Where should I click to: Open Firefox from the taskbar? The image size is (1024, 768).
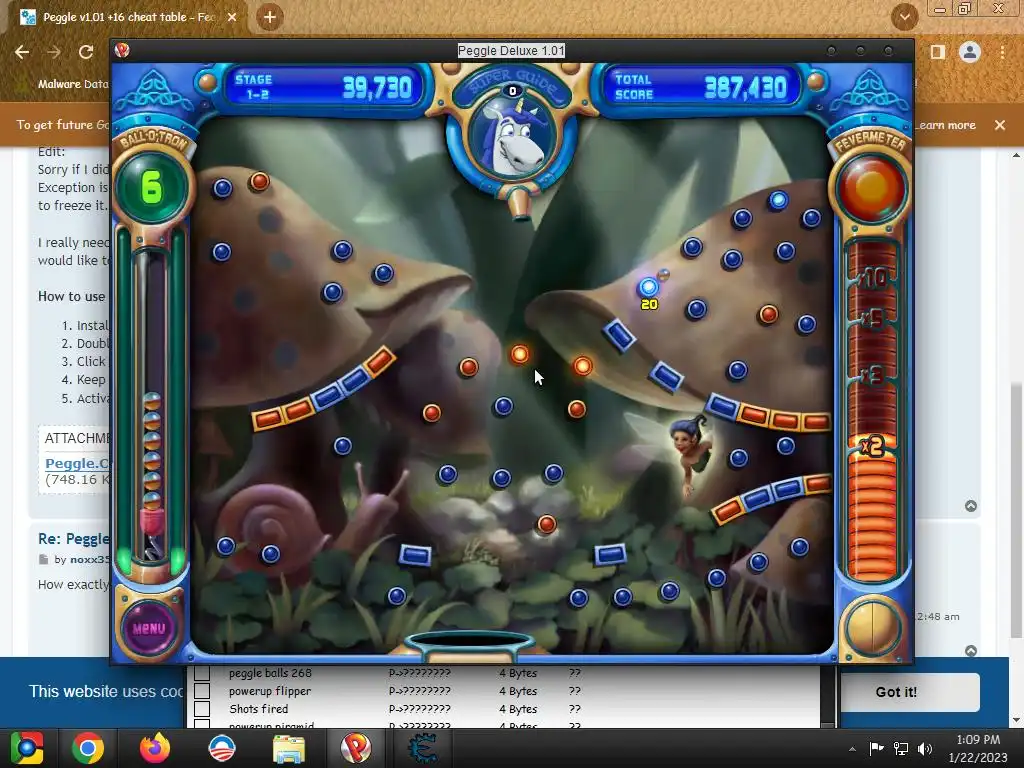tap(155, 748)
